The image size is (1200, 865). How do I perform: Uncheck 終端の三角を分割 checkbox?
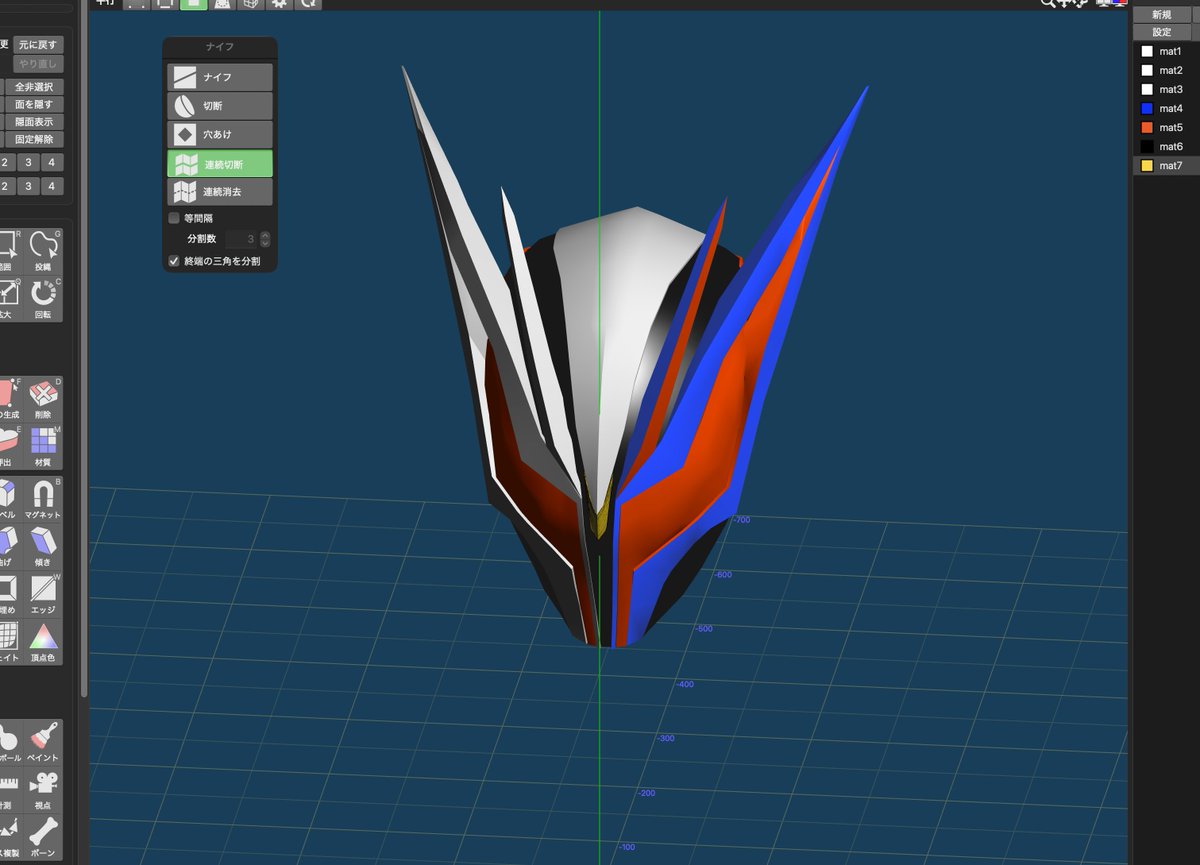pos(174,261)
